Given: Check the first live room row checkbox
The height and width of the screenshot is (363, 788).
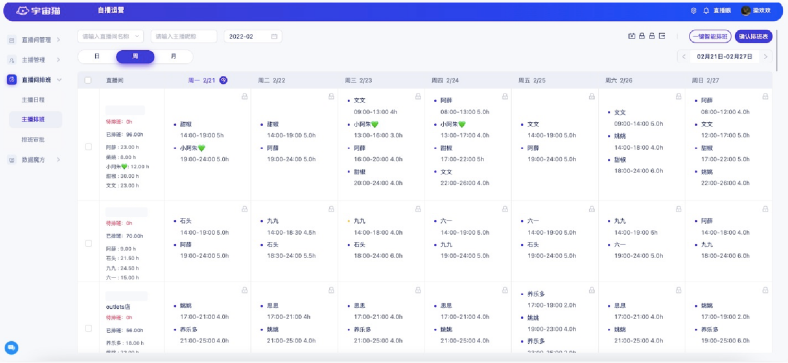Looking at the screenshot, I should coord(88,147).
